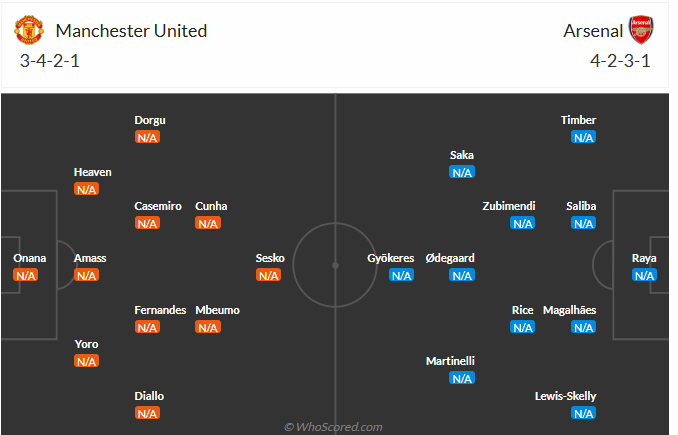Viewport: 678px width, 435px height.
Task: Click player name Fernandes
Action: coord(160,310)
